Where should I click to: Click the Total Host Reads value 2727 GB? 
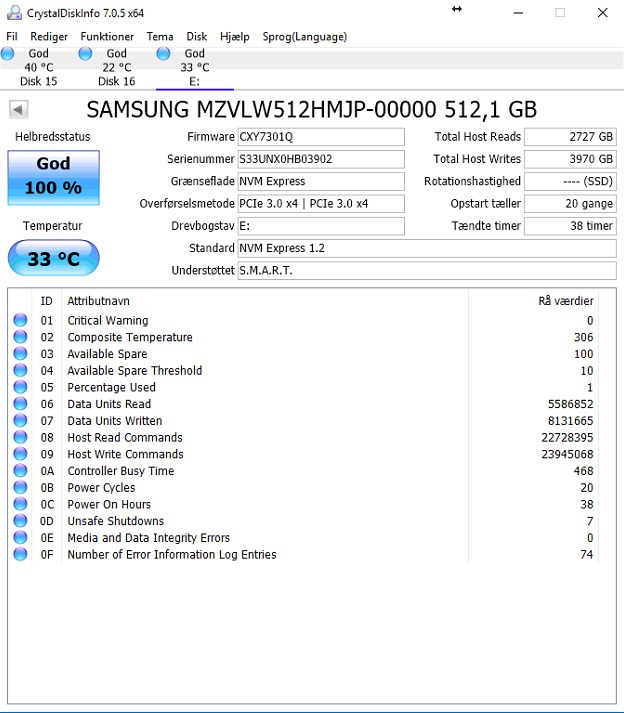(x=570, y=137)
